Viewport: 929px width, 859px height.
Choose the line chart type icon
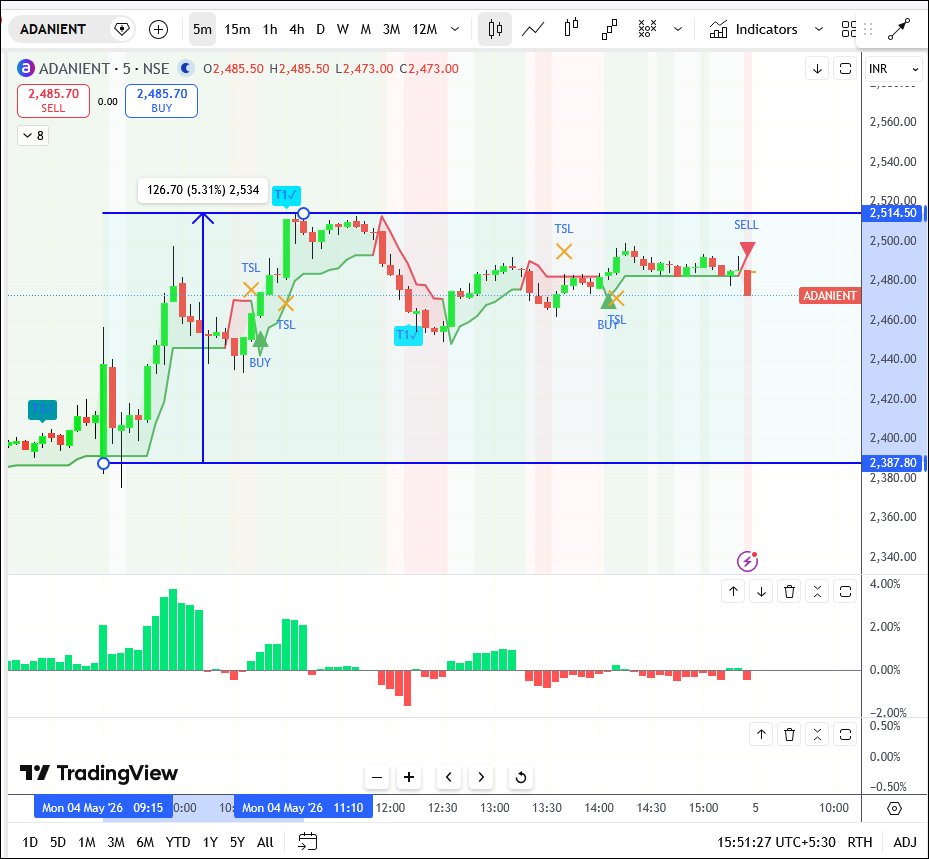pyautogui.click(x=533, y=29)
